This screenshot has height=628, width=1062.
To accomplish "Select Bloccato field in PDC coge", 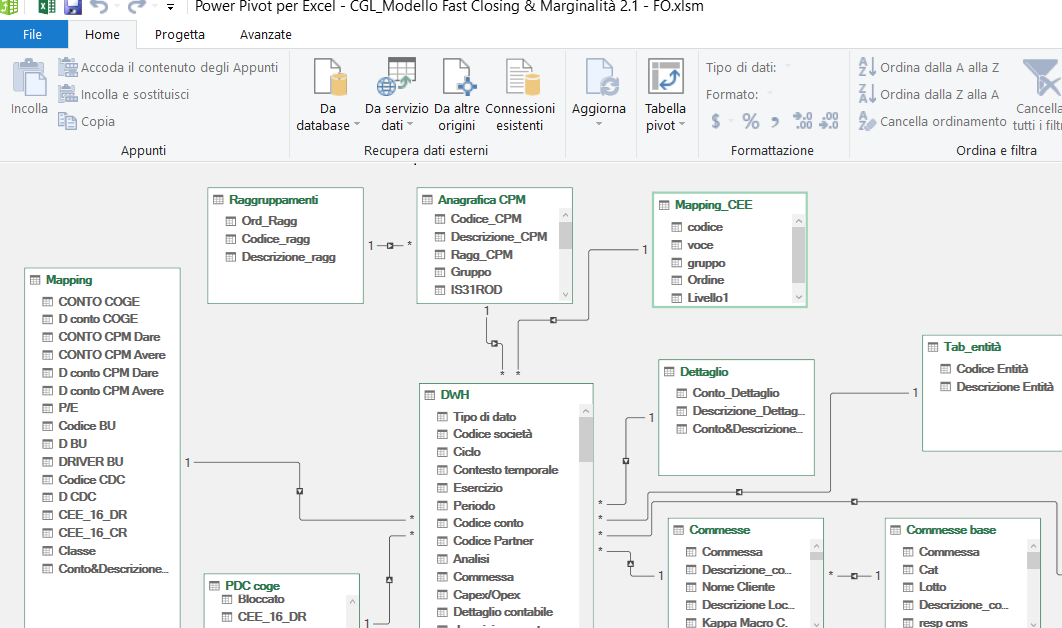I will (x=261, y=599).
